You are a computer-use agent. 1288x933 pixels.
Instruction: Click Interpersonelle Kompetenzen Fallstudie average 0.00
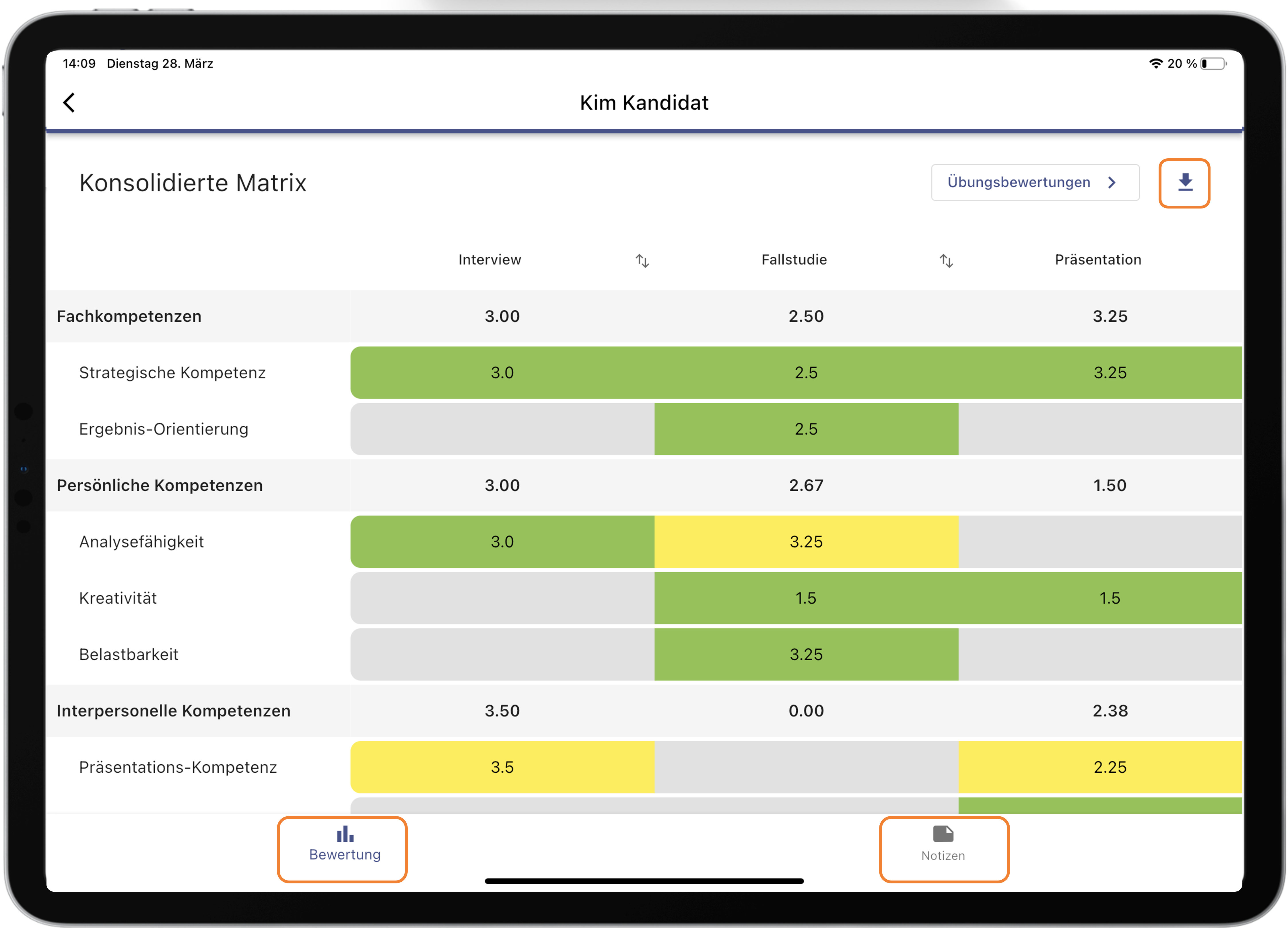806,710
